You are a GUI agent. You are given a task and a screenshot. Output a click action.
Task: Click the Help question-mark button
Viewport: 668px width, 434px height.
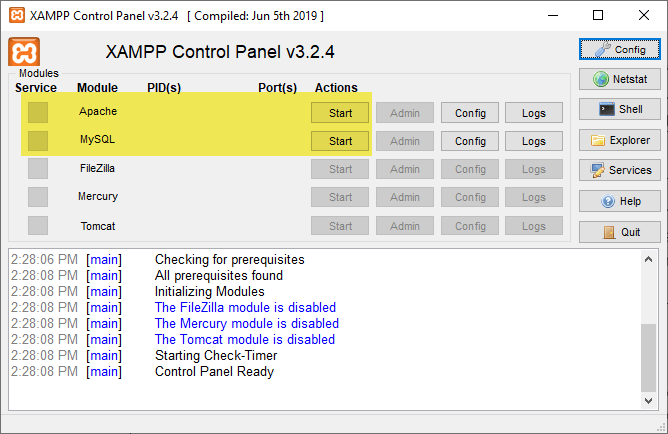tap(619, 201)
